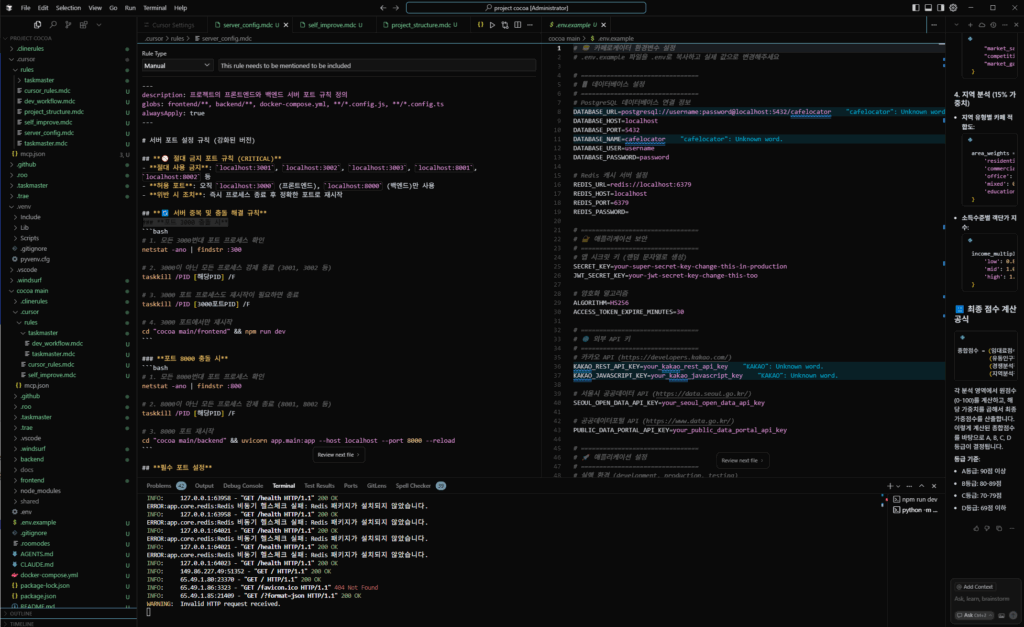This screenshot has height=627, width=1024.
Task: Click the Add Context button in chat
Action: (x=975, y=587)
